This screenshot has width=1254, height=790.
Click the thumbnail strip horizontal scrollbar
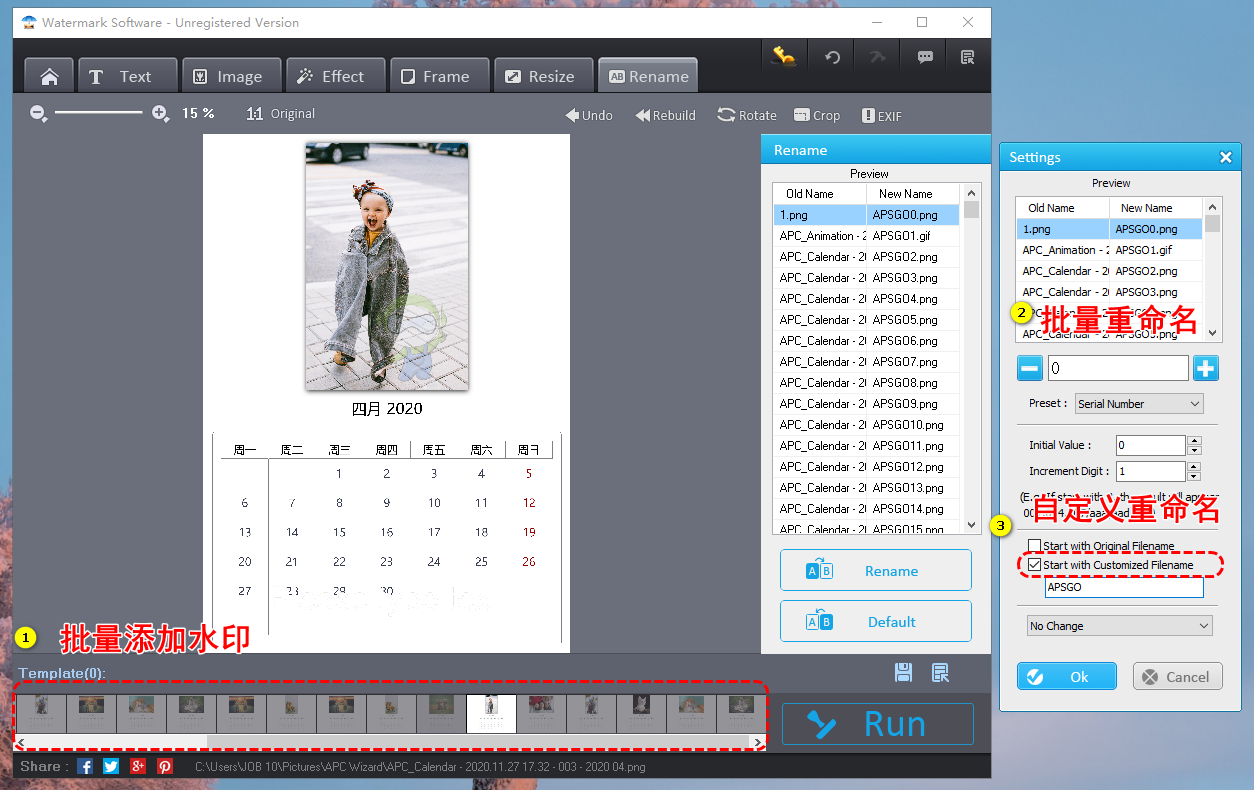pos(390,742)
